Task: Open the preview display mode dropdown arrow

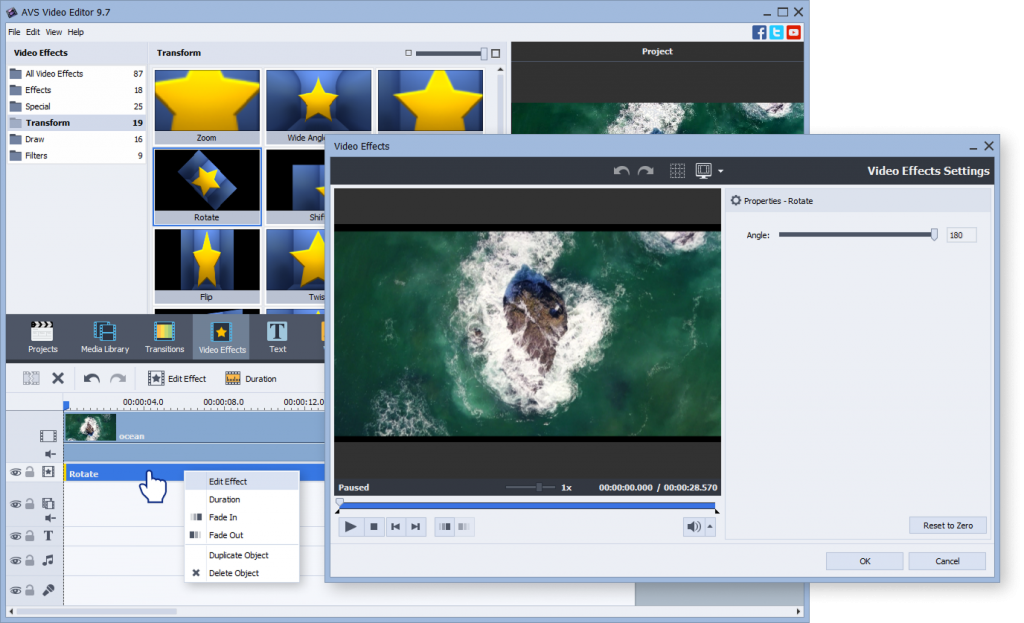Action: click(x=720, y=172)
